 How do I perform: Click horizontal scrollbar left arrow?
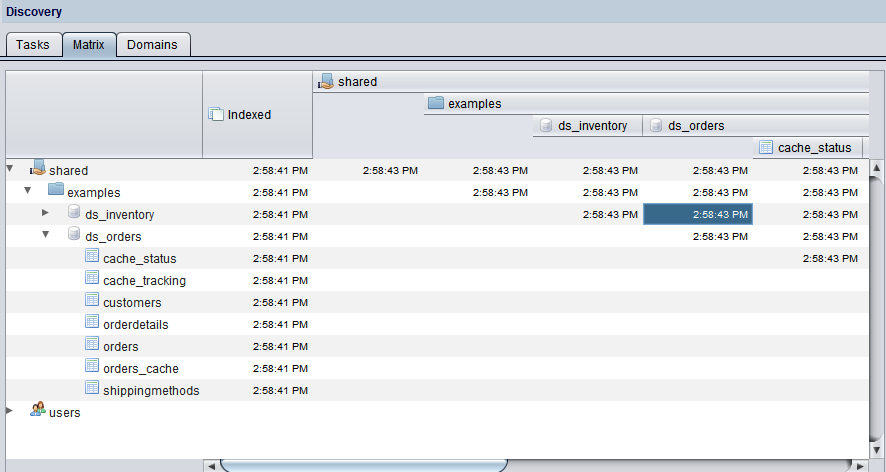[211, 466]
